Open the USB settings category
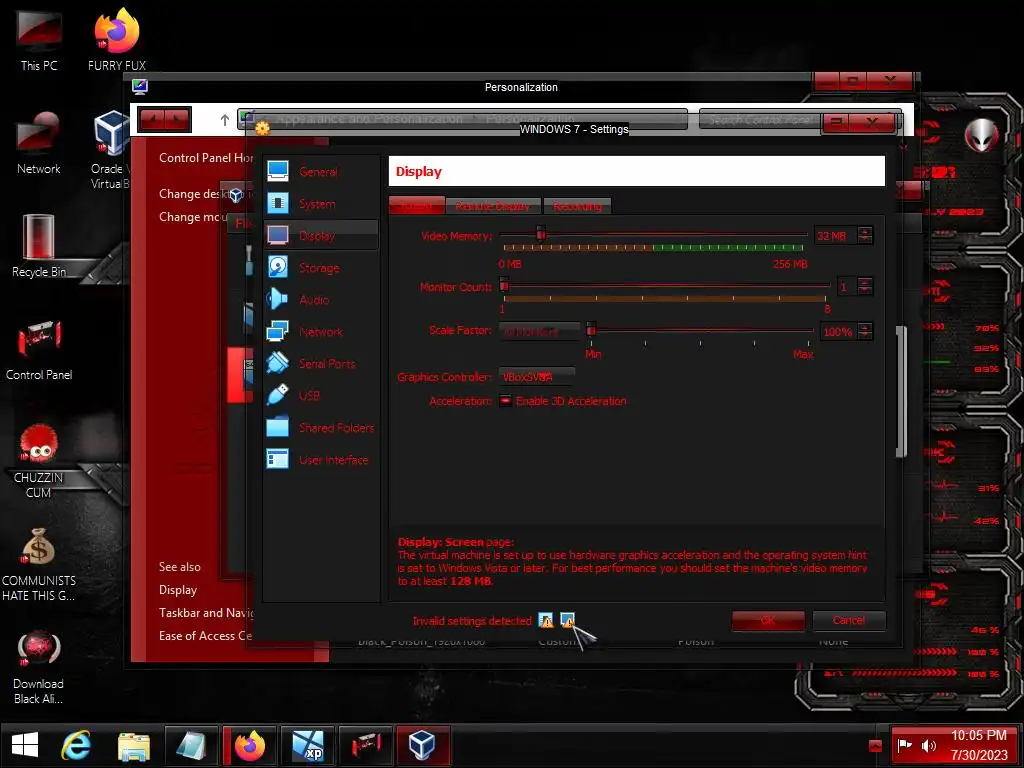The width and height of the screenshot is (1024, 768). pyautogui.click(x=321, y=396)
